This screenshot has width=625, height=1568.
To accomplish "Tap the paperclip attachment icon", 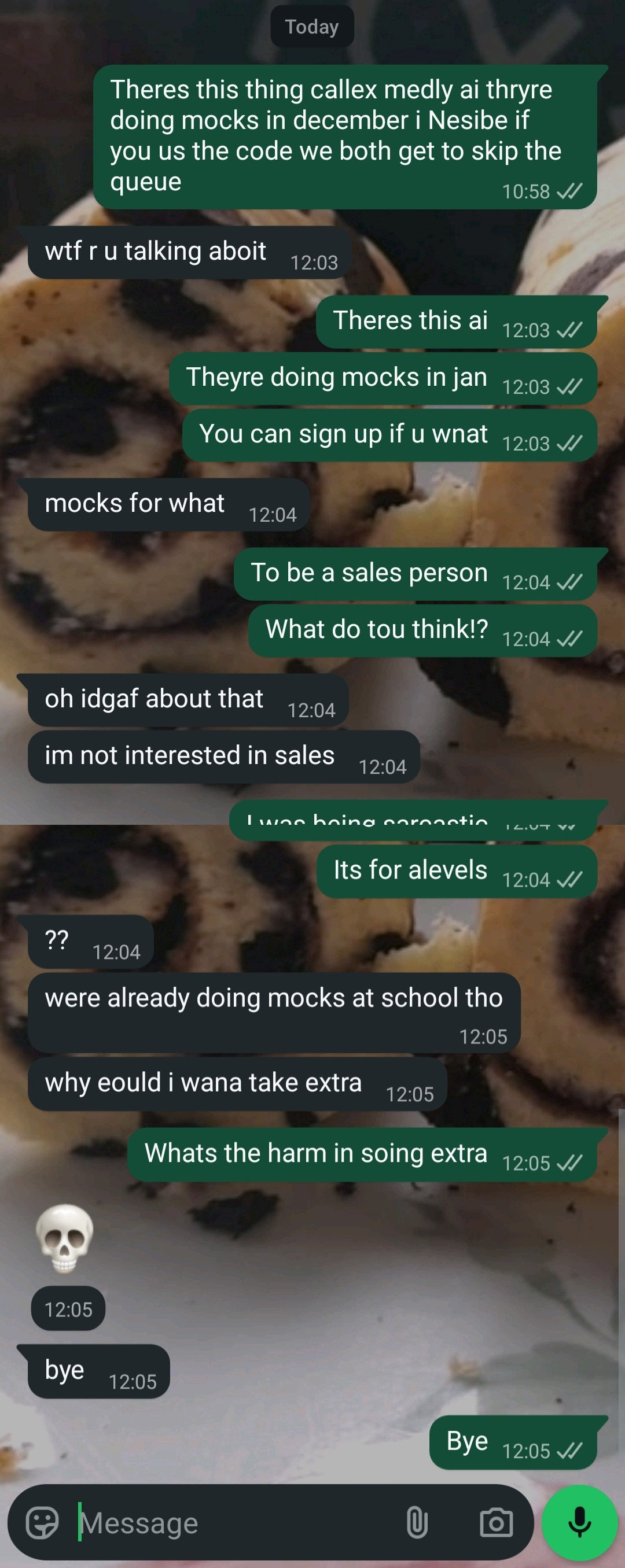I will pos(417,1522).
